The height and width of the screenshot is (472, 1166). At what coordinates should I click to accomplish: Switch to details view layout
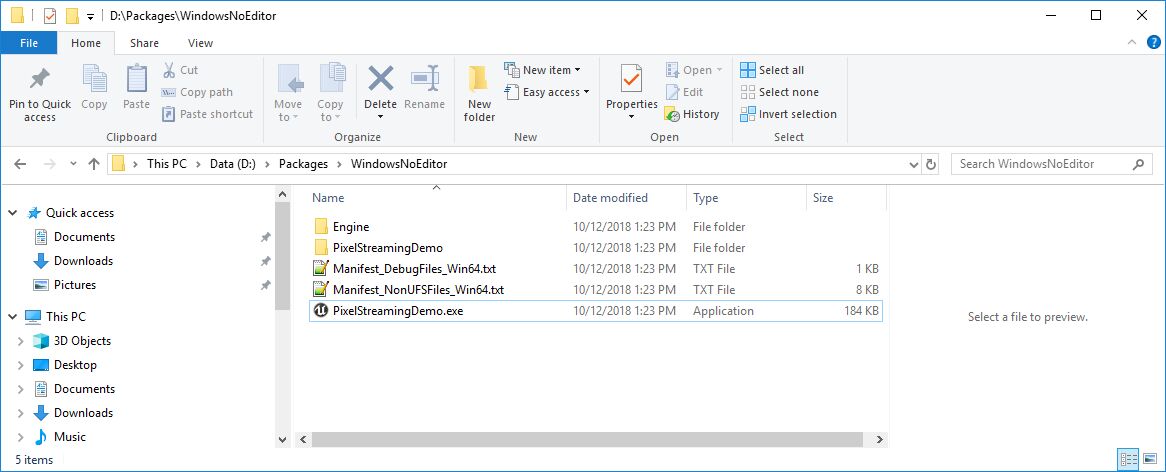1130,459
